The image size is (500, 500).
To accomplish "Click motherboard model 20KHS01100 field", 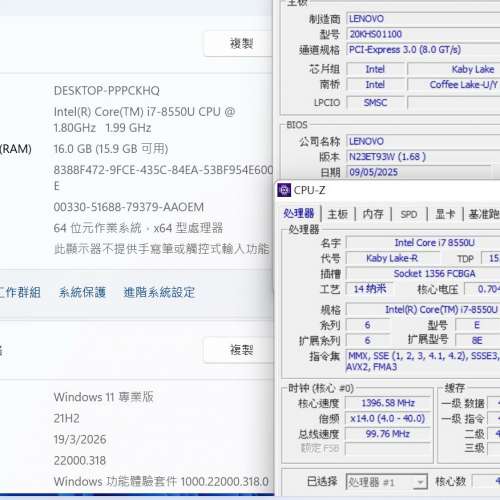I will point(423,34).
